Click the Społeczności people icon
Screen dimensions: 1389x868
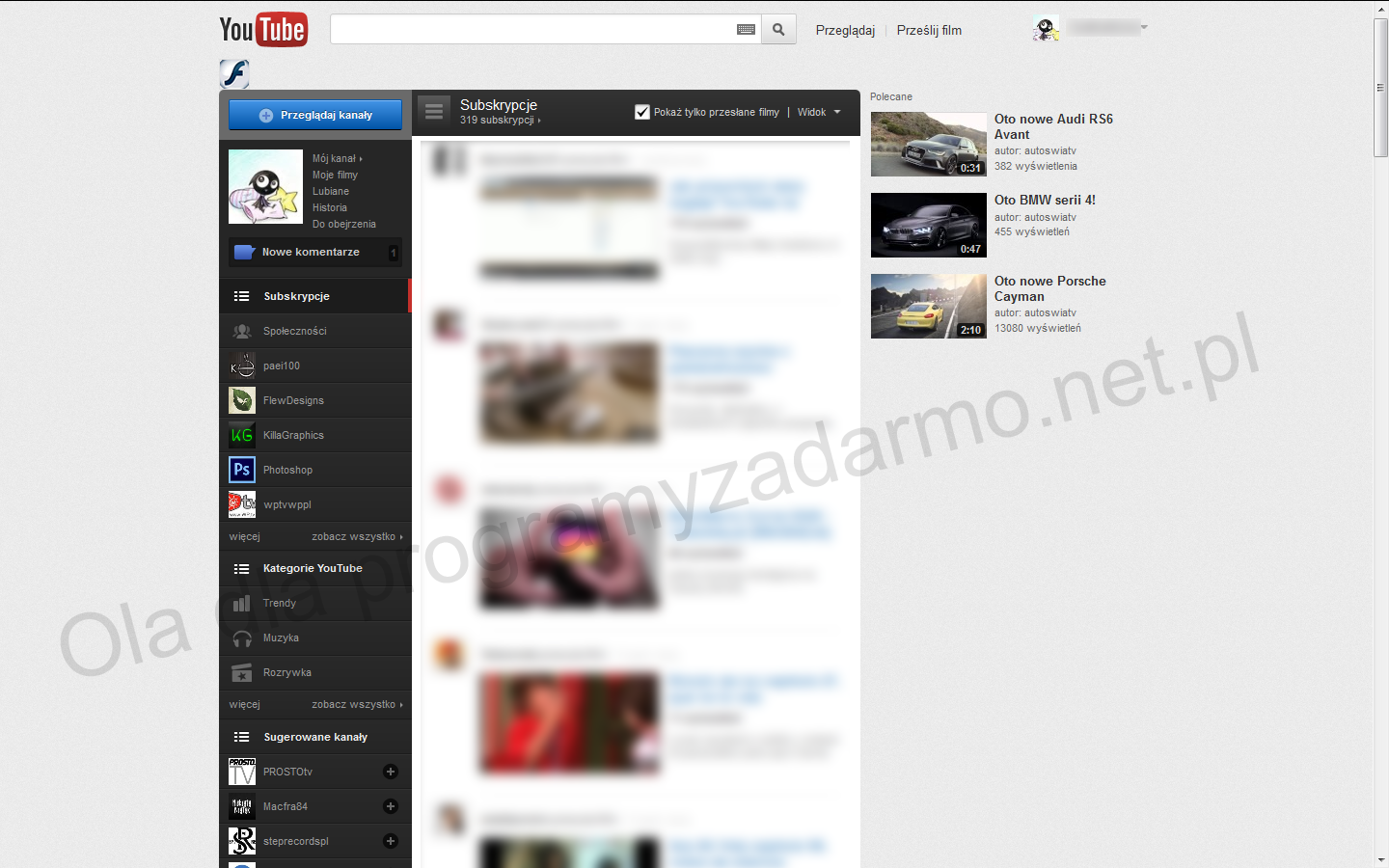click(x=242, y=331)
